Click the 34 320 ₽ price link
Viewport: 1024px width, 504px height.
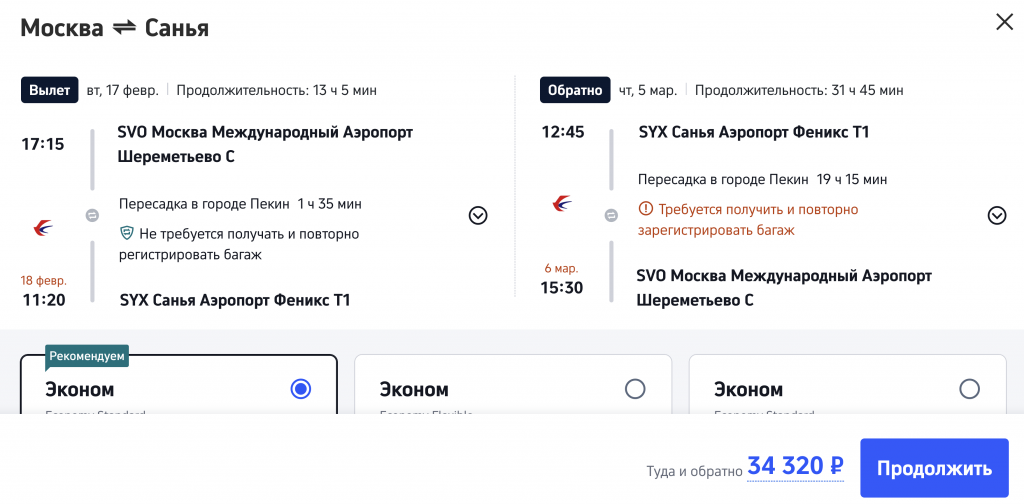[796, 466]
